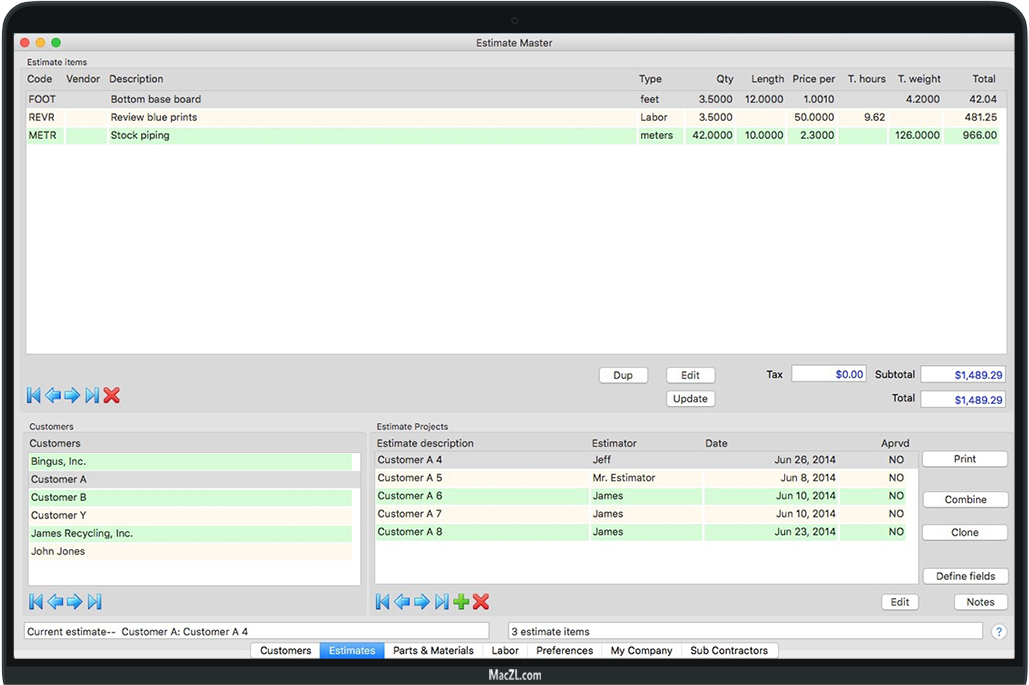Screen dimensions: 1029x685
Task: Click the Combine button
Action: [965, 500]
